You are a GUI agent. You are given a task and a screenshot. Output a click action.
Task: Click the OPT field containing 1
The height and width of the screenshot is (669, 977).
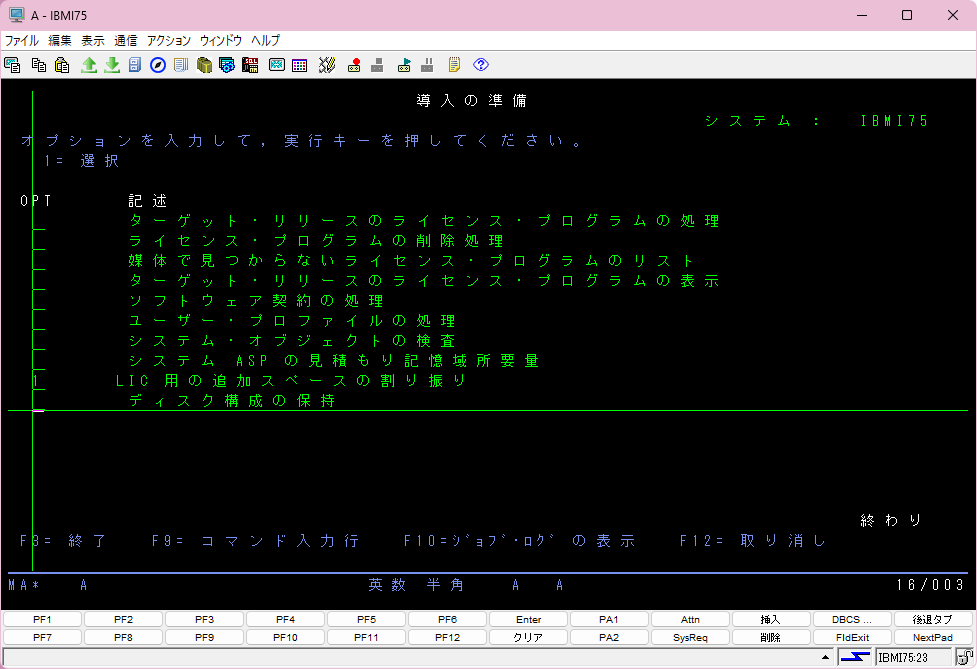coord(37,381)
